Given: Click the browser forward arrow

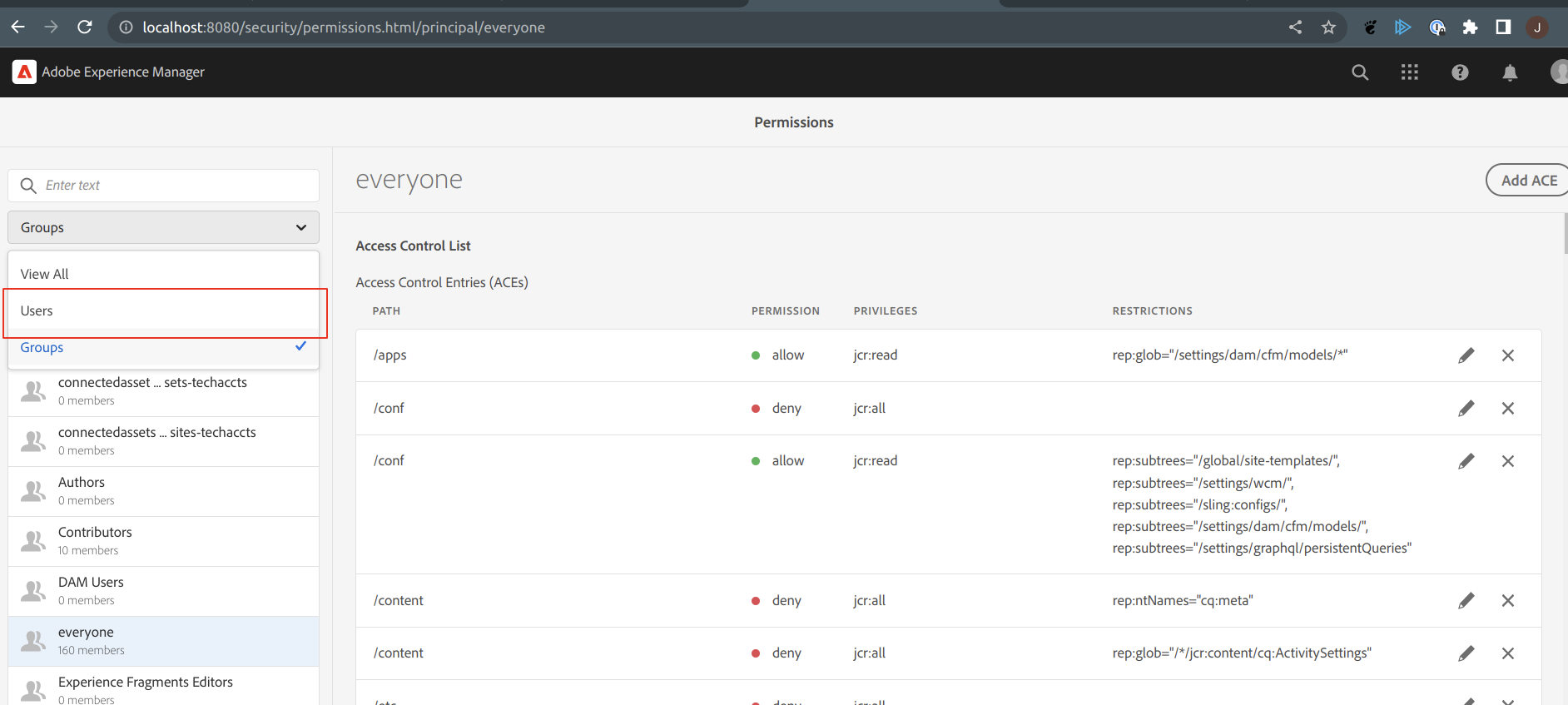Looking at the screenshot, I should pyautogui.click(x=52, y=27).
